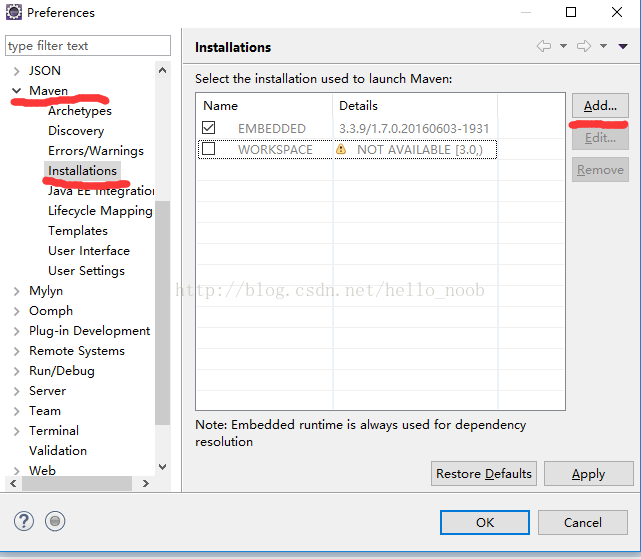Select the Validation preference item

pyautogui.click(x=58, y=451)
